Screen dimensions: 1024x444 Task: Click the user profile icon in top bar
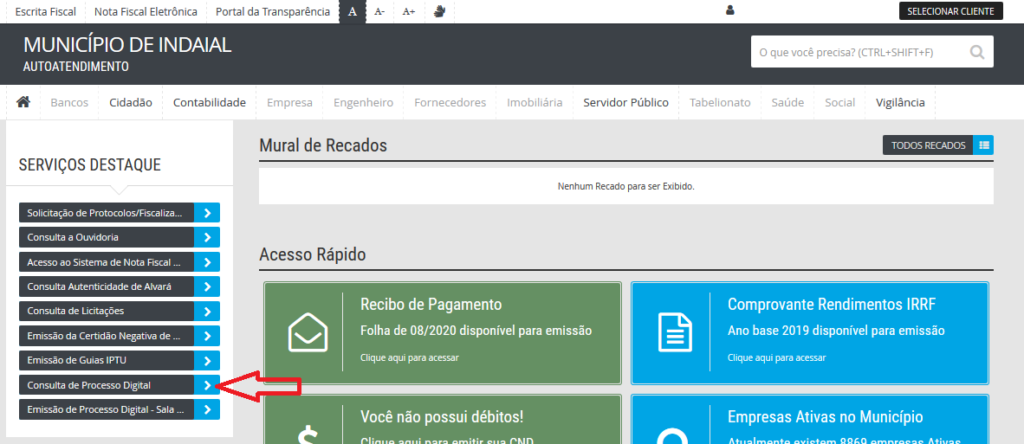tap(730, 11)
